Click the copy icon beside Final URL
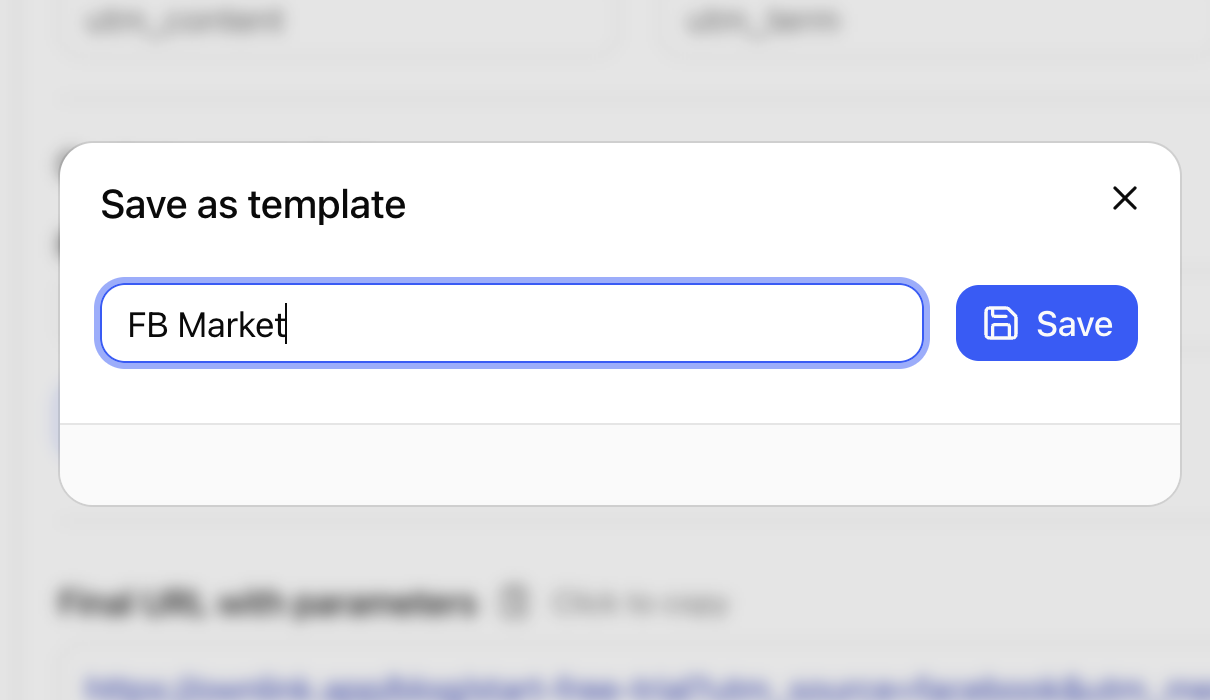This screenshot has width=1210, height=700. [513, 603]
